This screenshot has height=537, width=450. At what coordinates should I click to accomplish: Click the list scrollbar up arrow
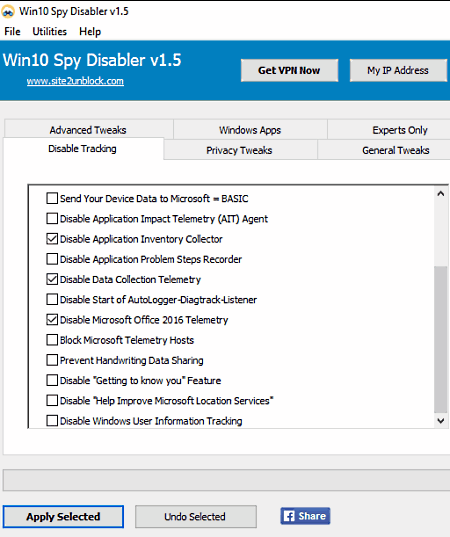click(441, 194)
